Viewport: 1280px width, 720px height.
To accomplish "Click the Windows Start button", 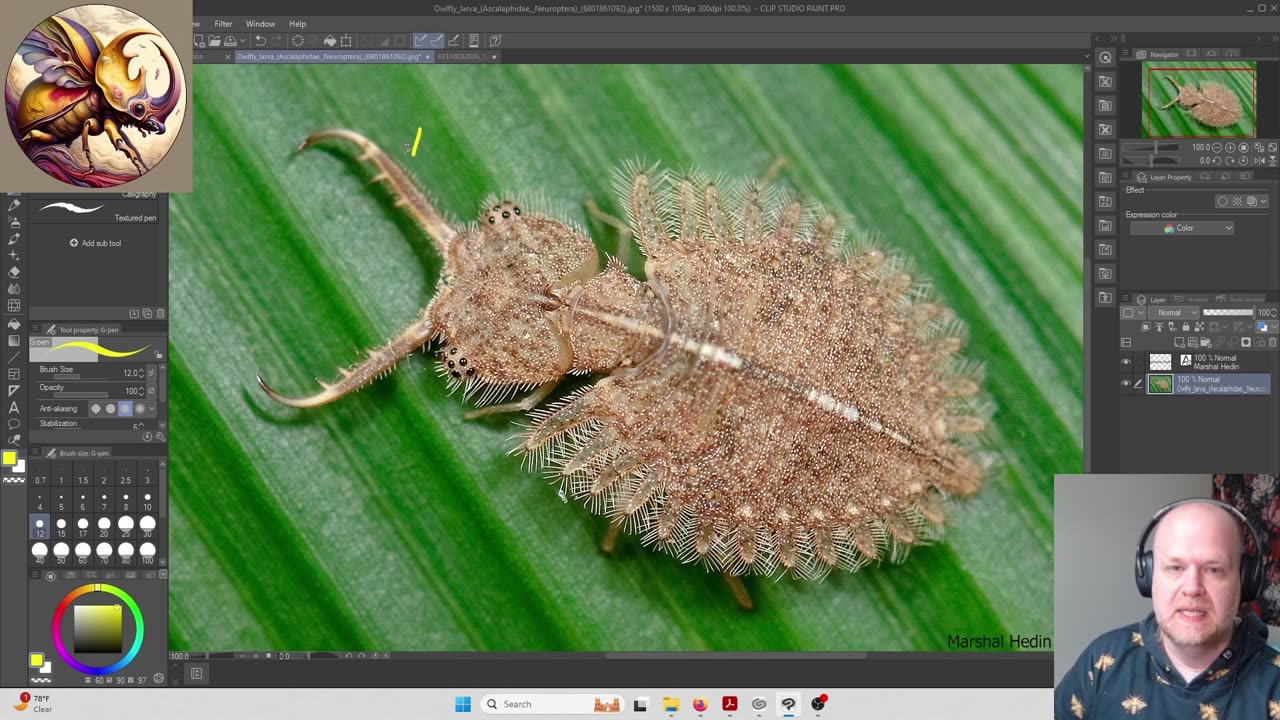I will click(463, 704).
